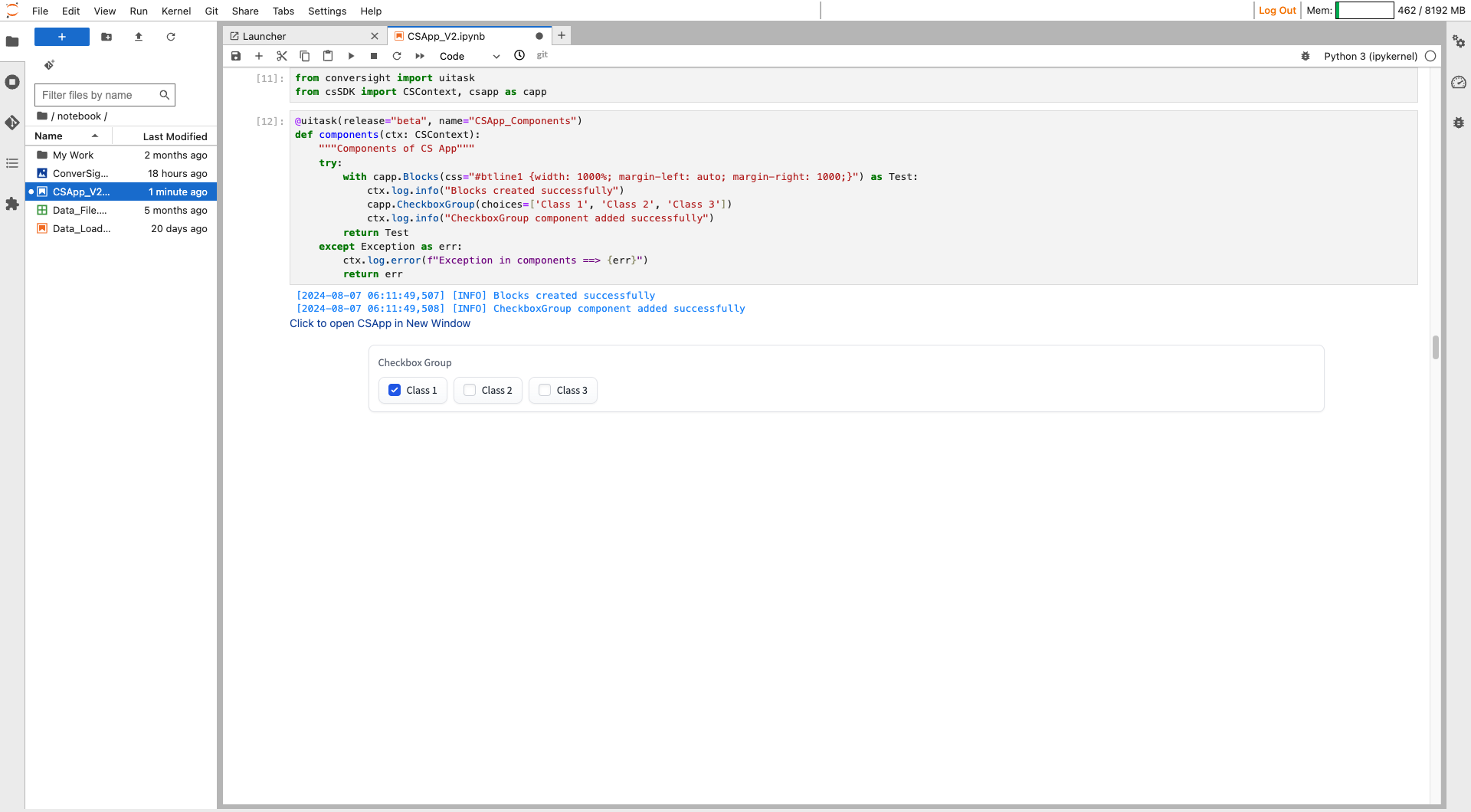Open the File menu
The height and width of the screenshot is (812, 1471).
[x=41, y=11]
